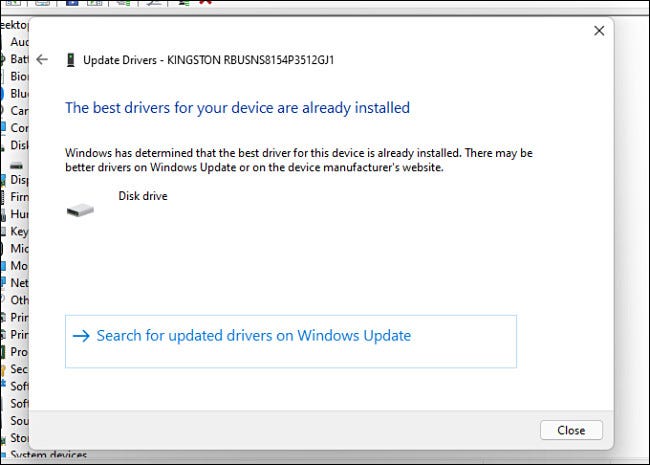Select the "Disp" display category in Device Manager

[x=19, y=180]
